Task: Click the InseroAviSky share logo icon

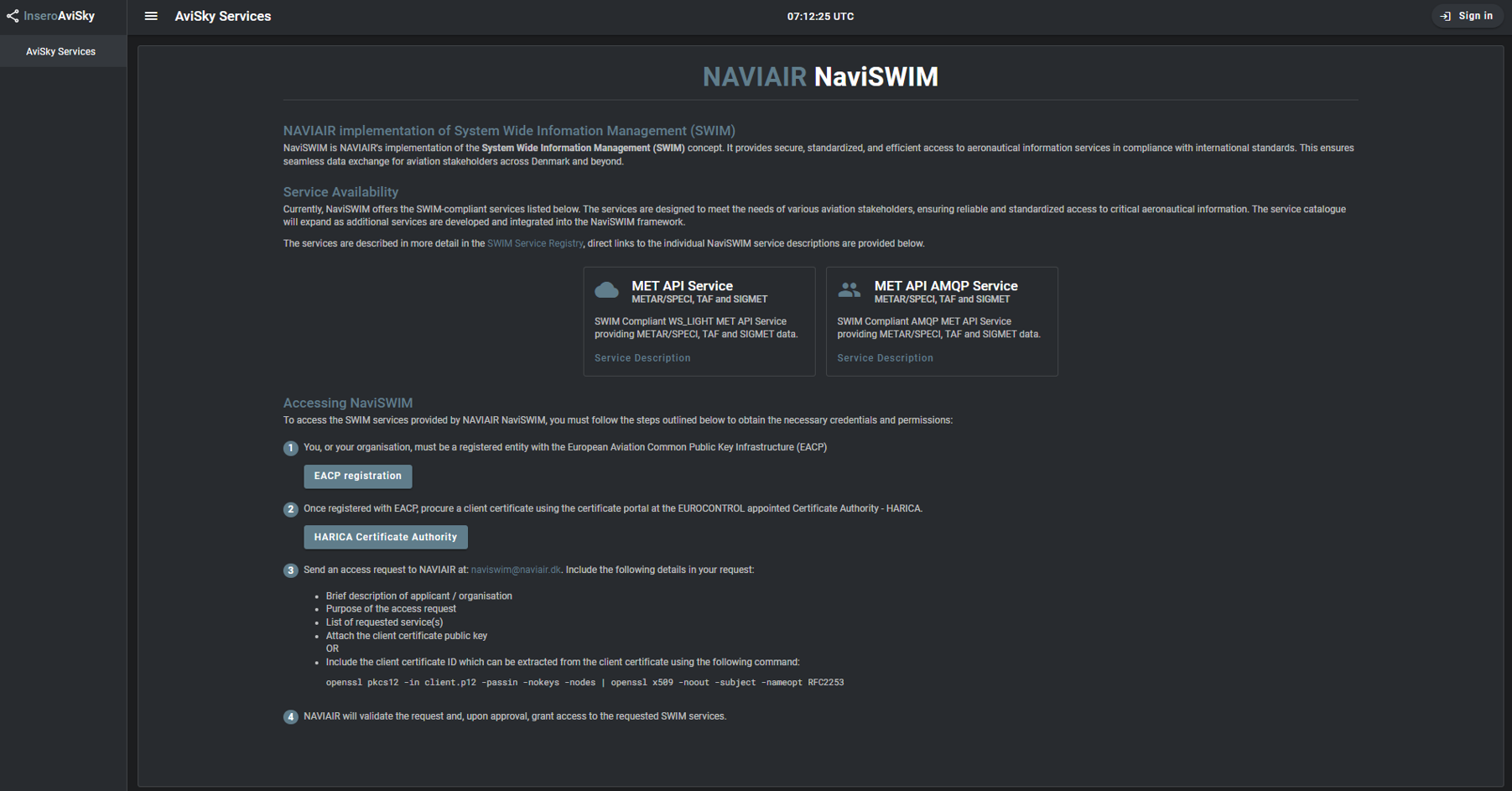Action: [13, 16]
